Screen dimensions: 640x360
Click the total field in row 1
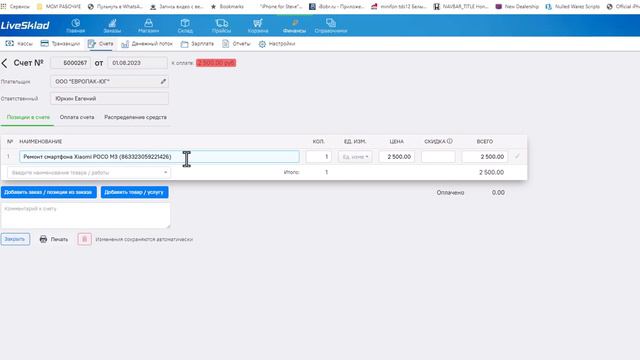485,157
